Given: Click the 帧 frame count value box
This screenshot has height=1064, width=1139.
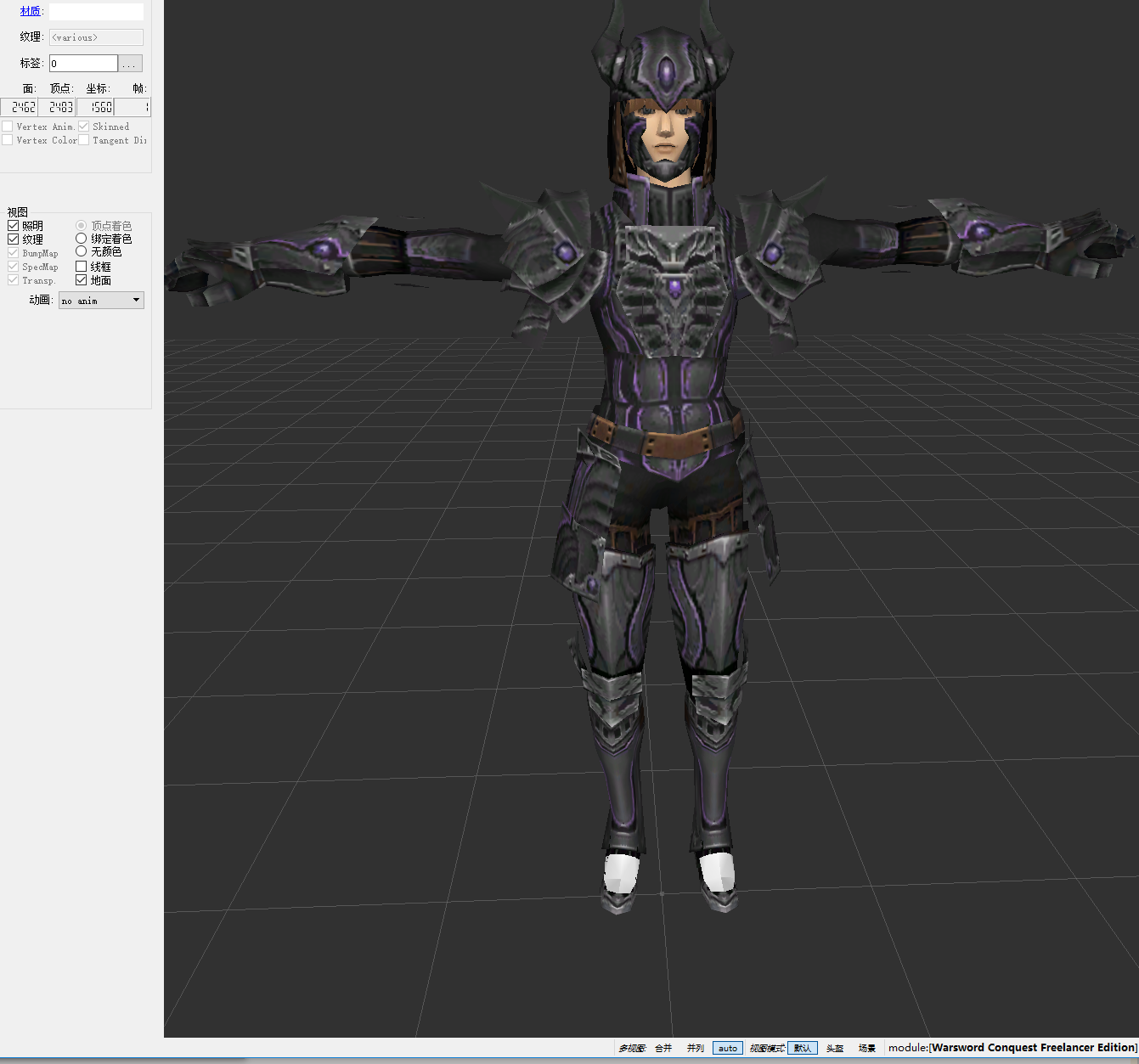Looking at the screenshot, I should tap(133, 107).
